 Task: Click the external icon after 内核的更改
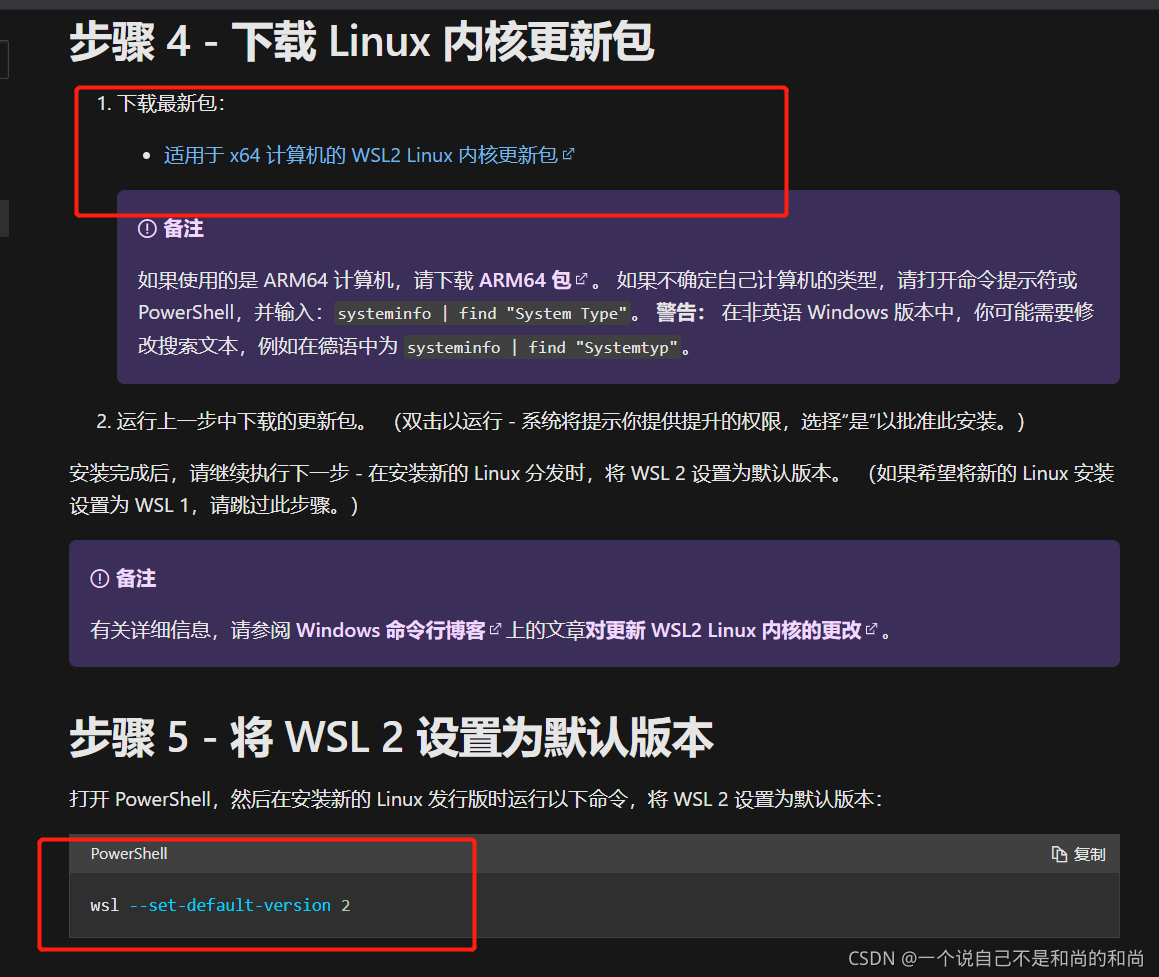point(871,629)
